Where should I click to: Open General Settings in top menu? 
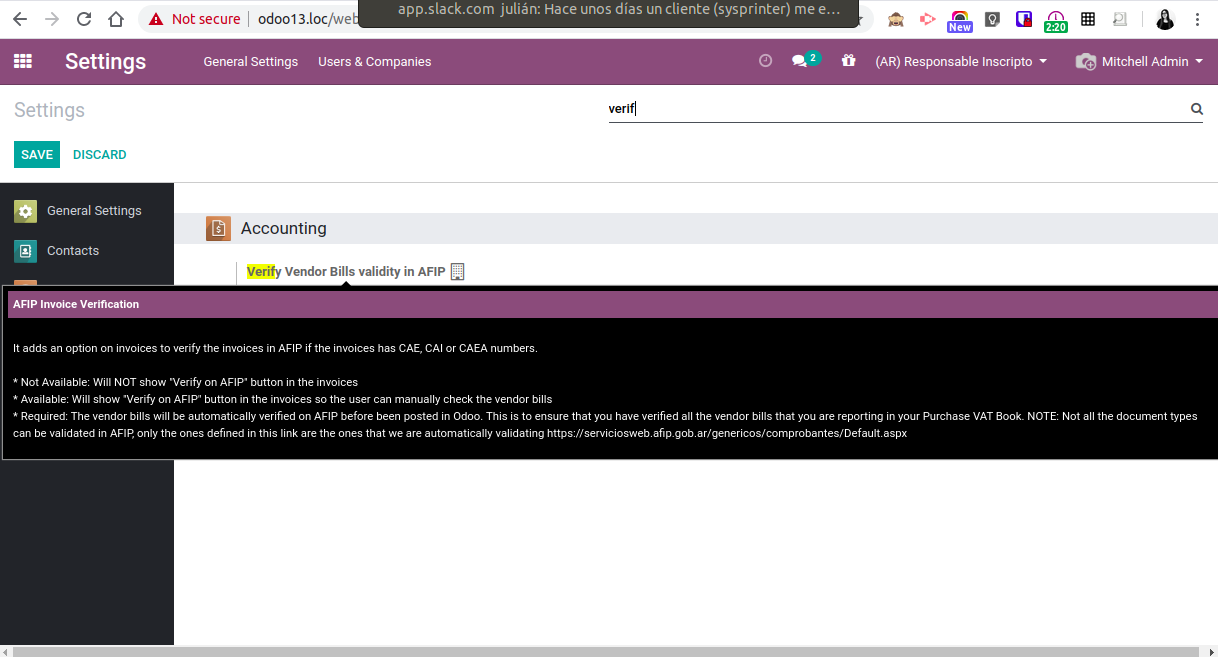click(x=251, y=61)
